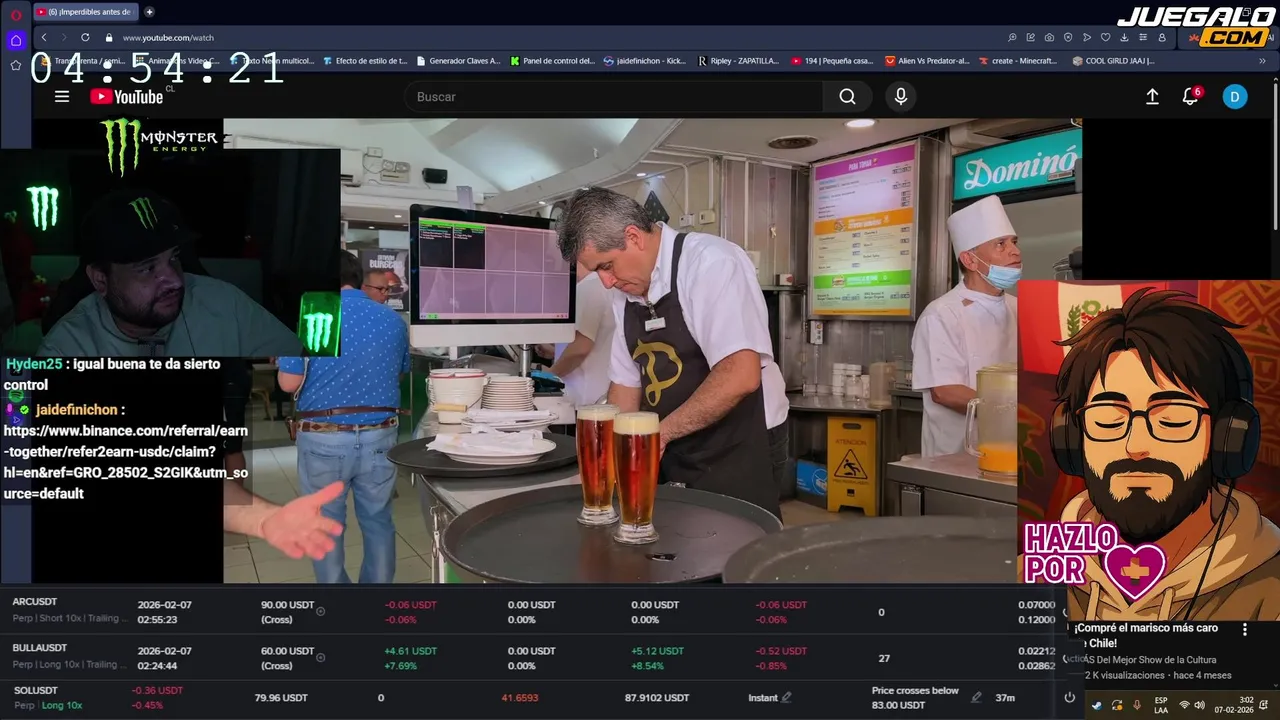Select the '¡Imperdibles antes de' browser tab

pos(84,12)
